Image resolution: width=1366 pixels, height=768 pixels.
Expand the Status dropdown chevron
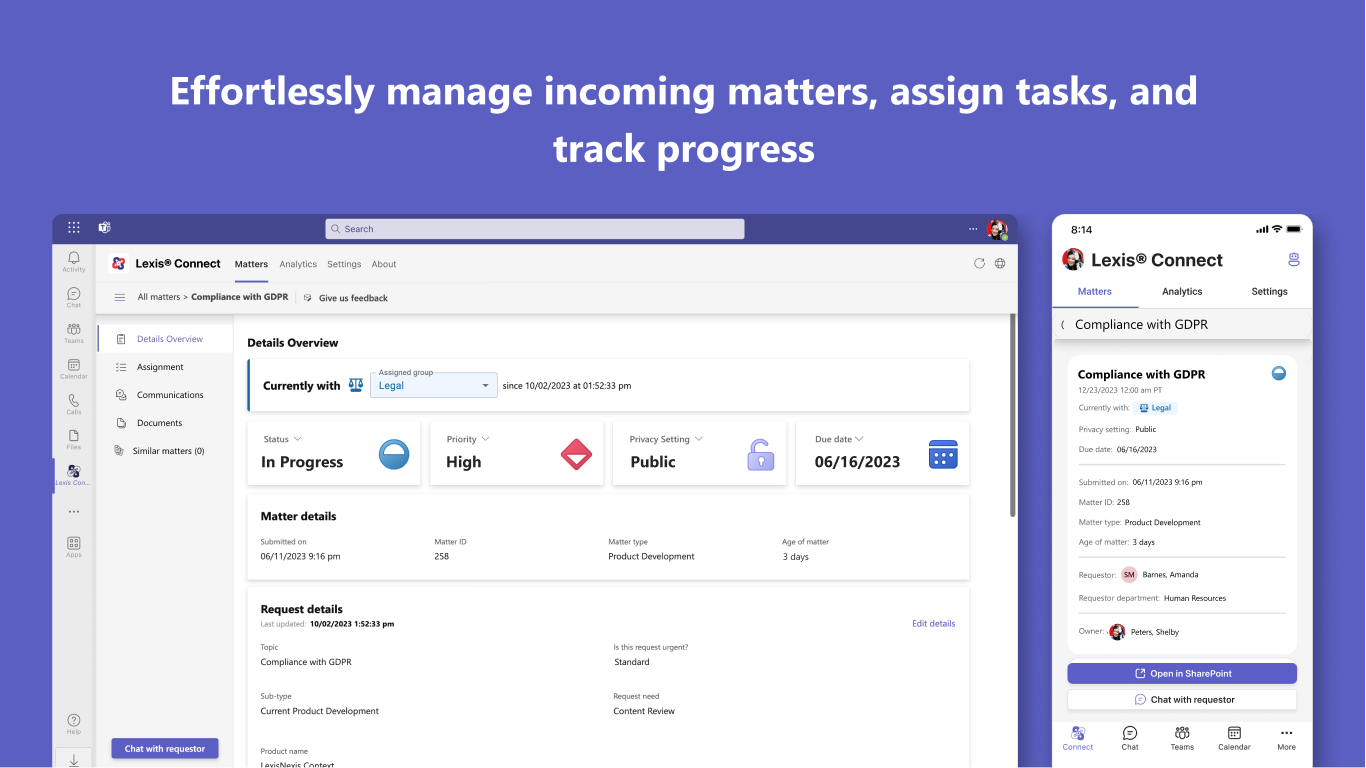pyautogui.click(x=298, y=439)
